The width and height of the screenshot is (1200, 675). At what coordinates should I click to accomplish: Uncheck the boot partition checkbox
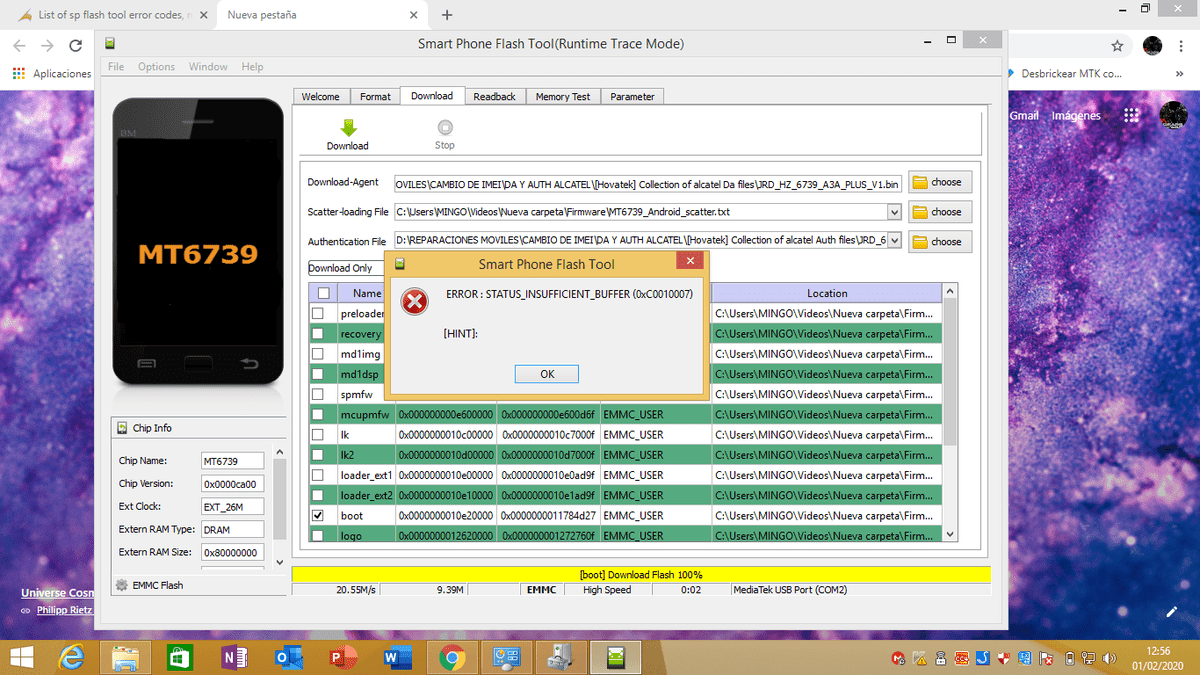tap(318, 515)
